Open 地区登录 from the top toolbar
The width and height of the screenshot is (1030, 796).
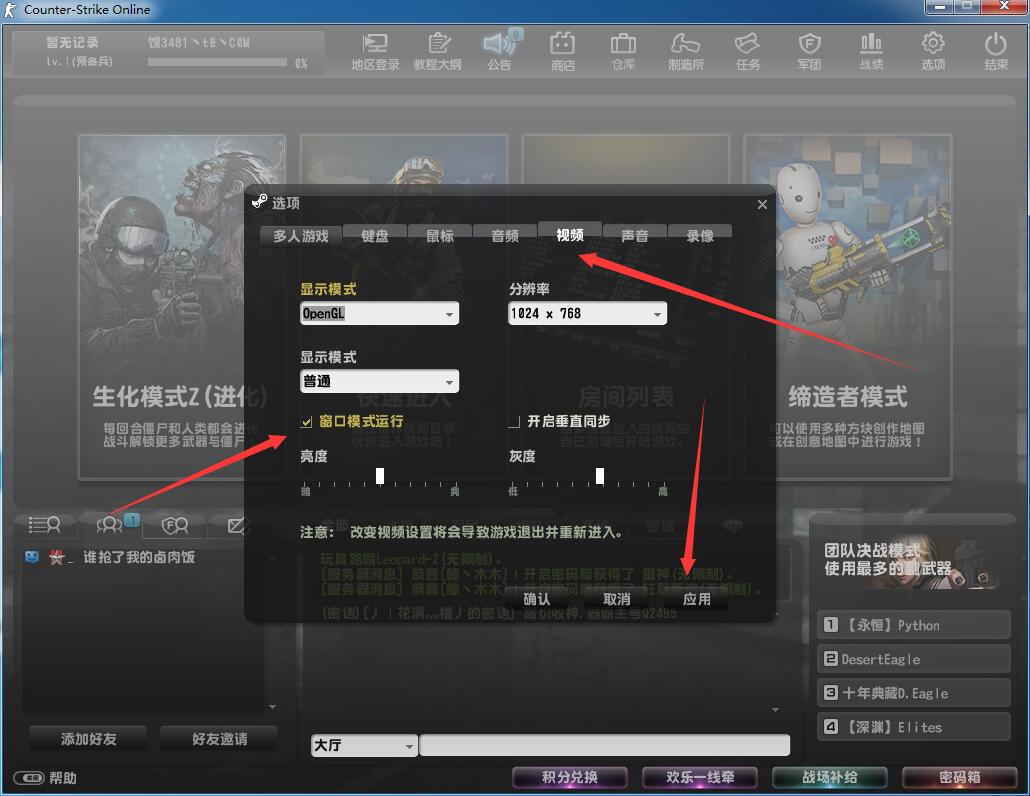(375, 52)
